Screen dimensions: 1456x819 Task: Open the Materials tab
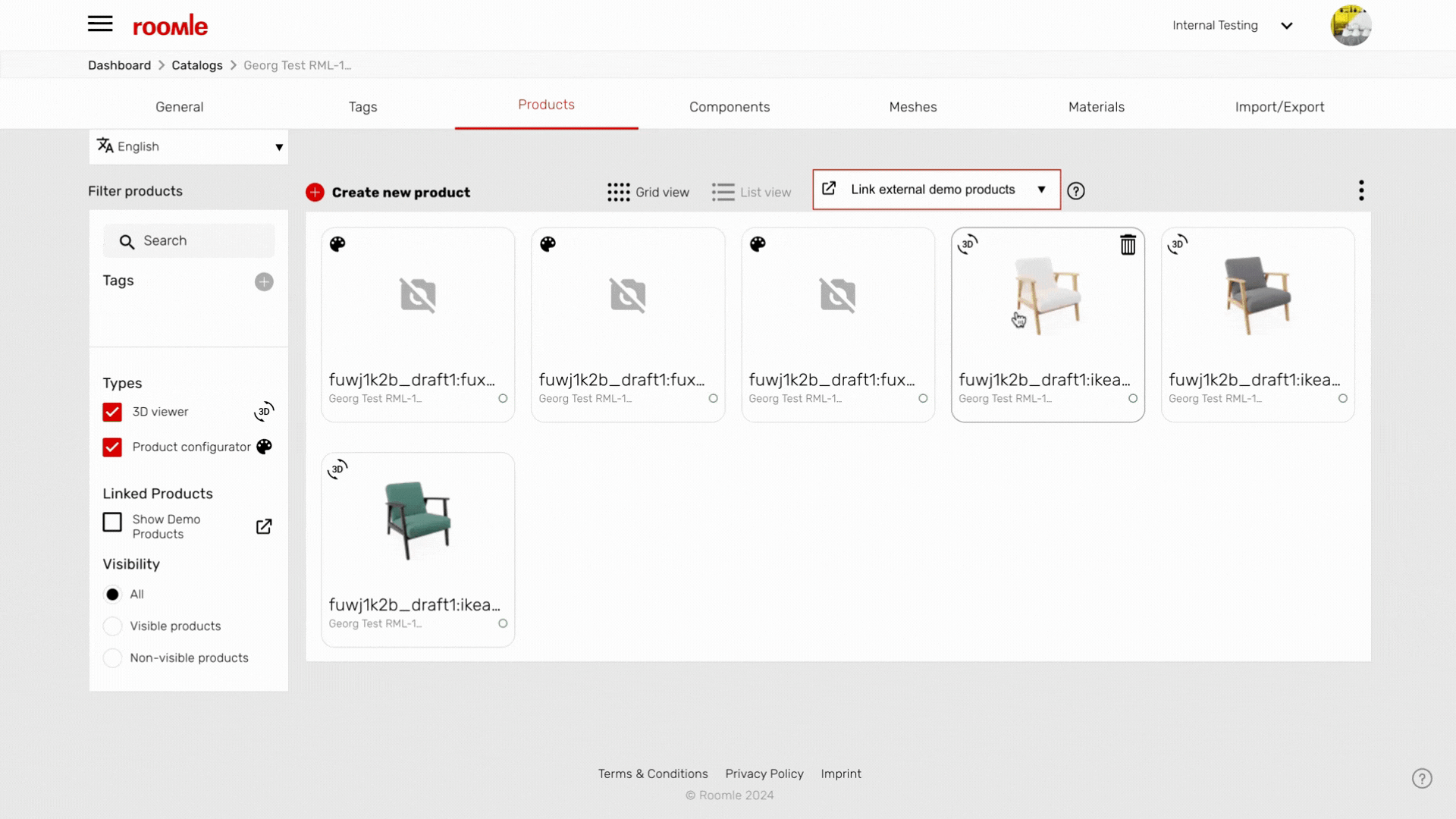coord(1096,107)
